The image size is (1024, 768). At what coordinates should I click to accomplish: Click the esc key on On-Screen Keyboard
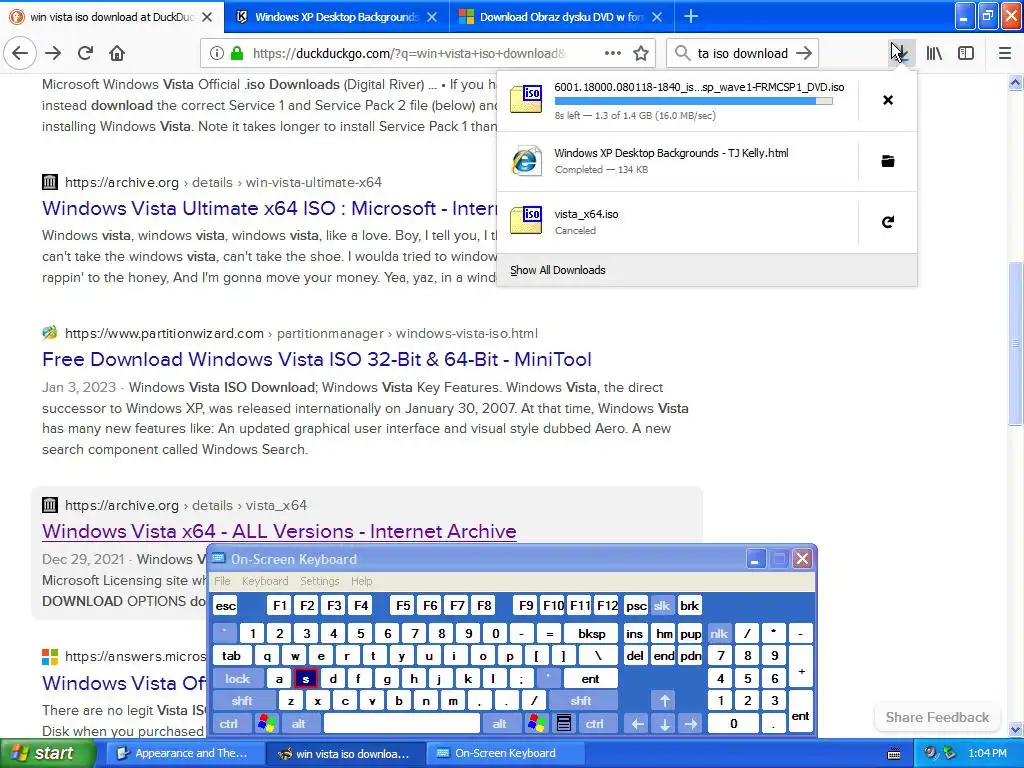[x=225, y=605]
